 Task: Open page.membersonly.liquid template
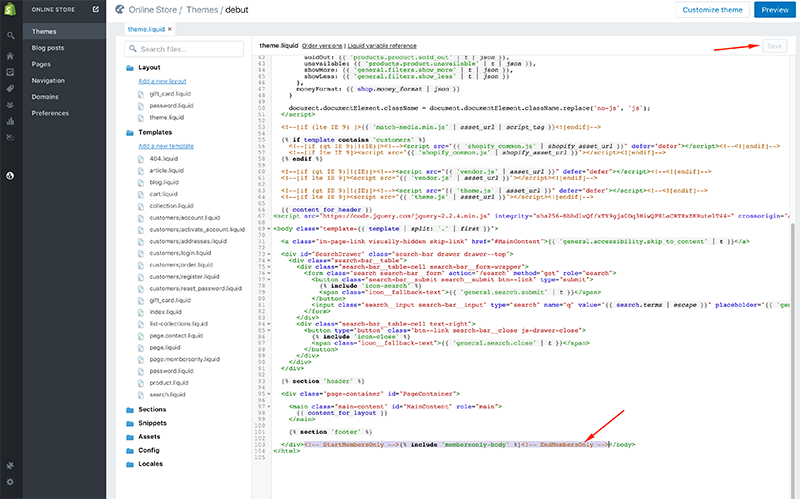click(x=185, y=359)
